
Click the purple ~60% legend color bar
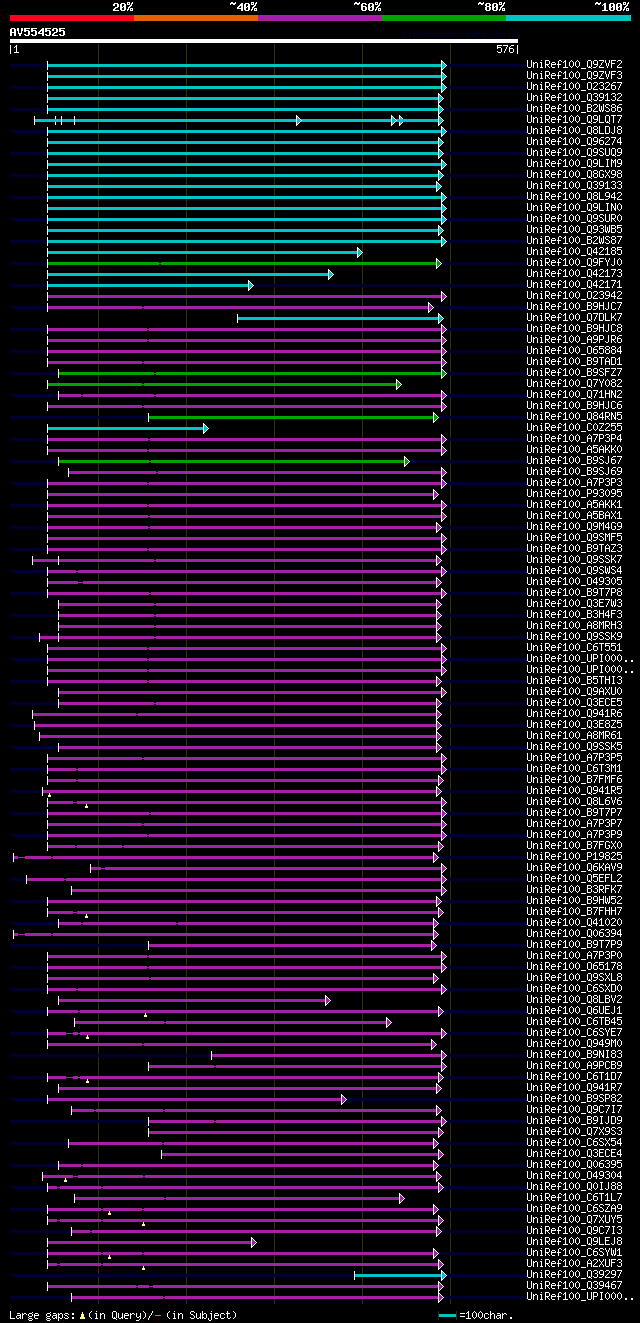[x=320, y=18]
